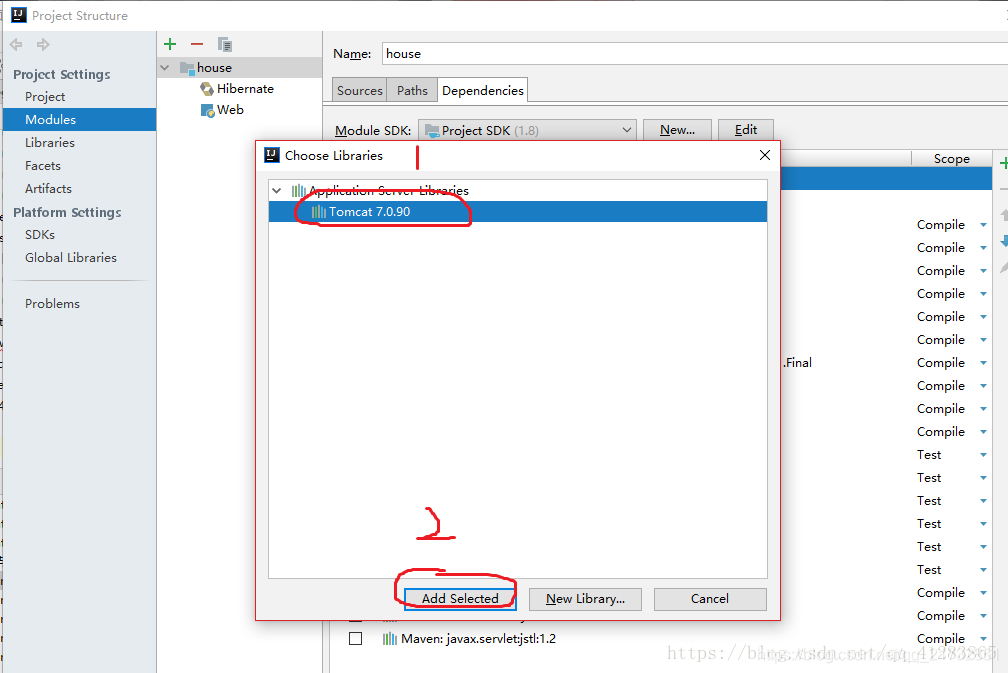Open Libraries in Project Settings
Screen dimensions: 1008x673
(x=50, y=143)
